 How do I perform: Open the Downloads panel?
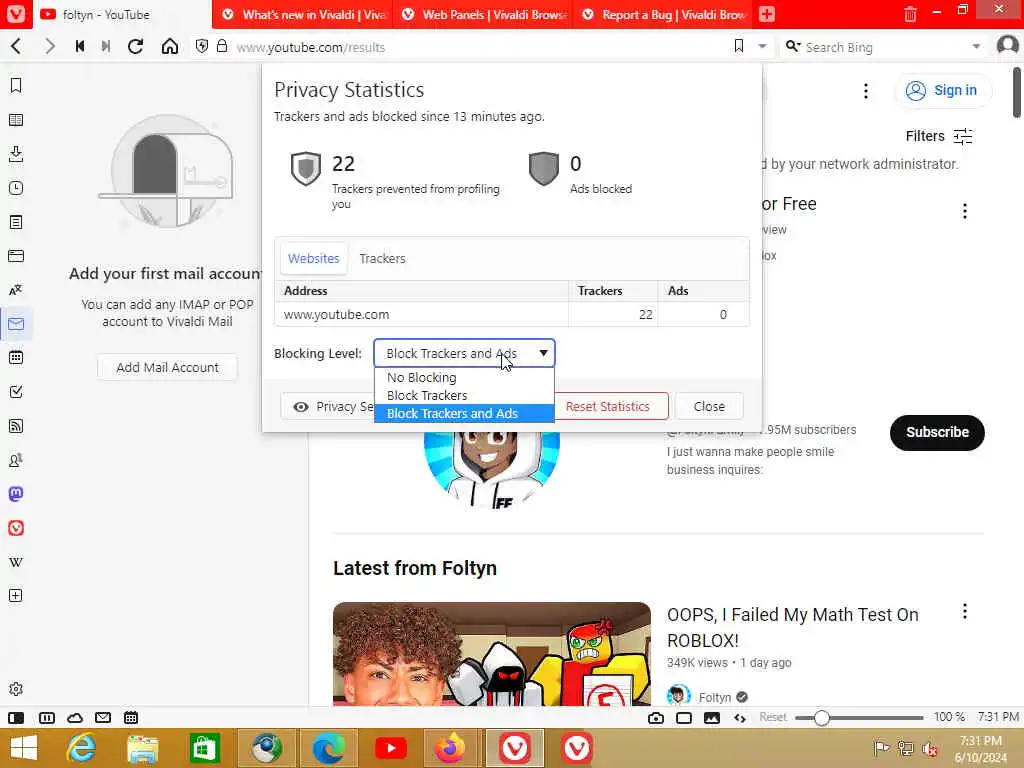[x=16, y=154]
